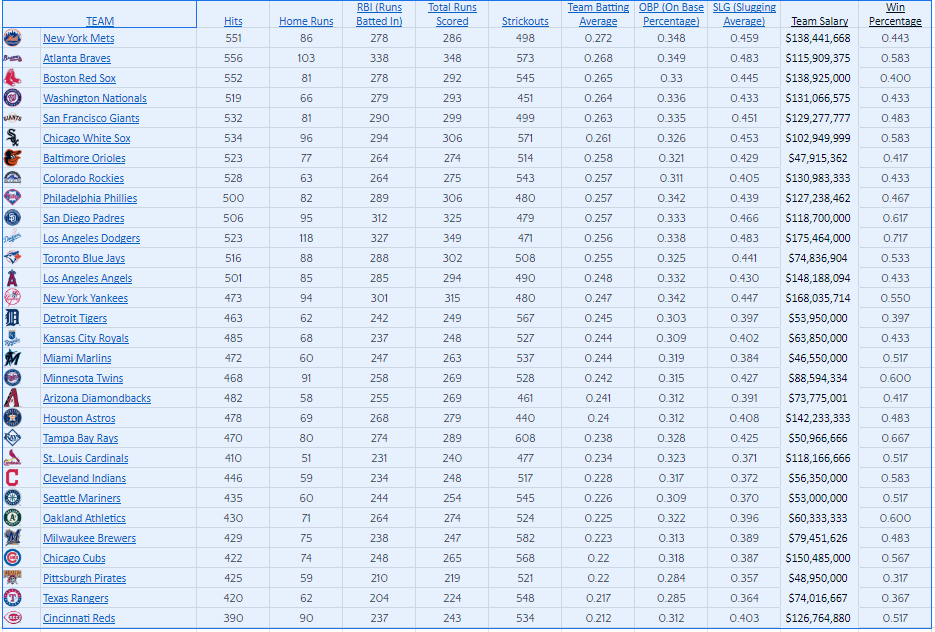The width and height of the screenshot is (935, 632).
Task: Select the Chicago White Sox logo
Action: [x=12, y=138]
